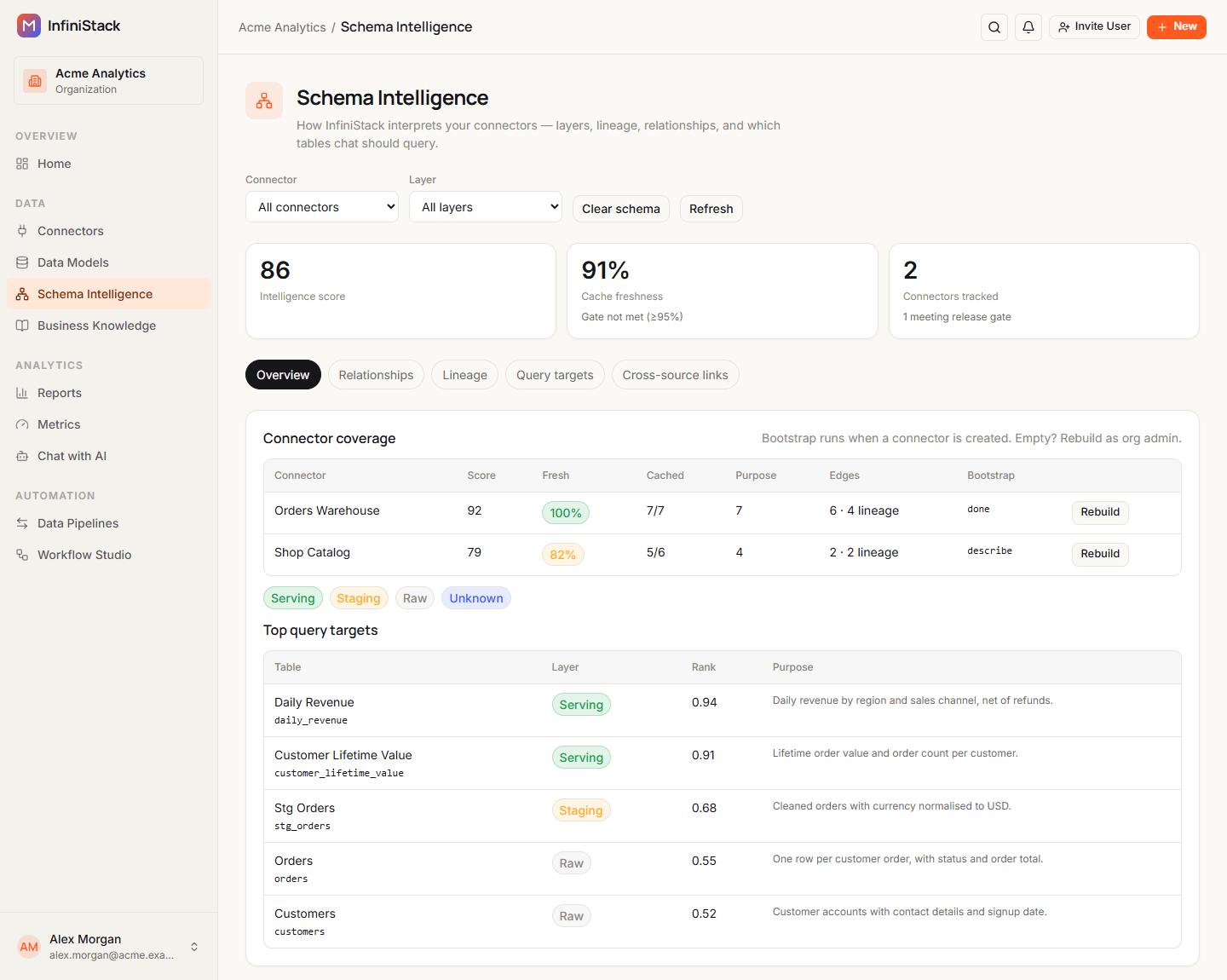Click the Schema Intelligence page header icon
Image resolution: width=1227 pixels, height=980 pixels.
pos(264,101)
